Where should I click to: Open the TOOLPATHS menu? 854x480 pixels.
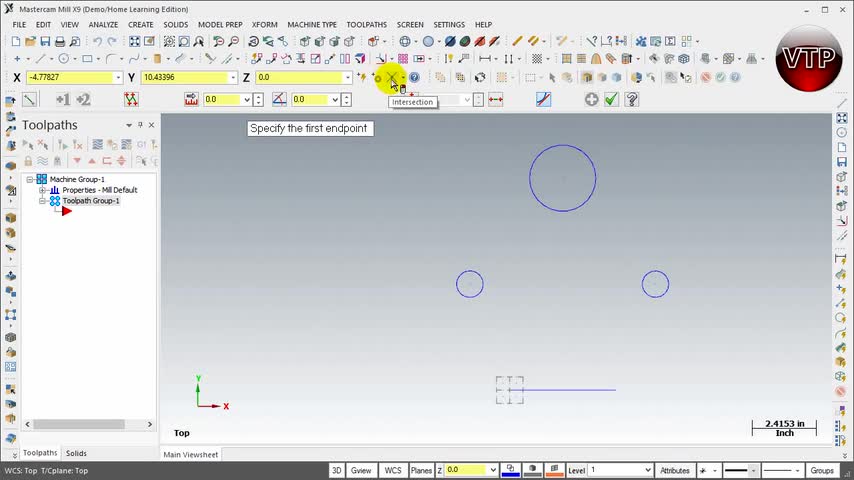[x=367, y=25]
